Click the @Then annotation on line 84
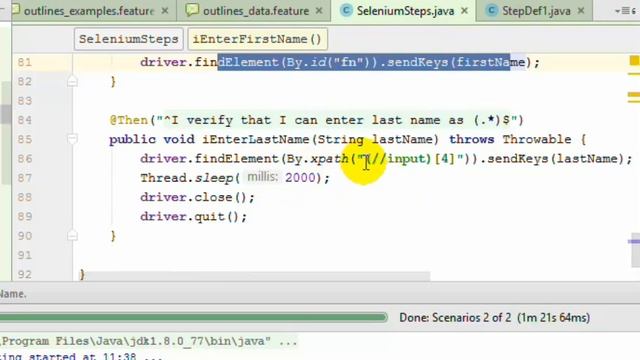The height and width of the screenshot is (360, 640). 129,120
